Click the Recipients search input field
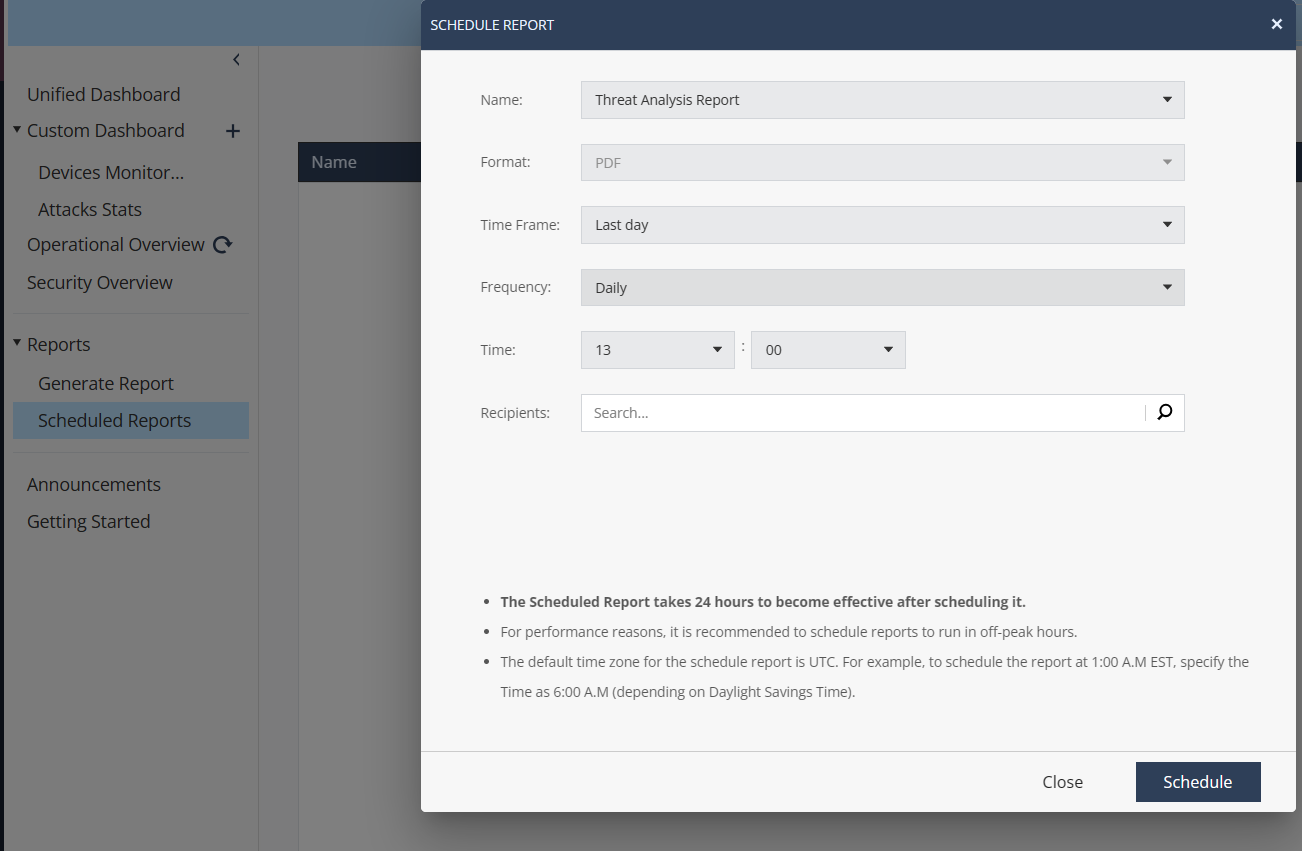 [862, 413]
